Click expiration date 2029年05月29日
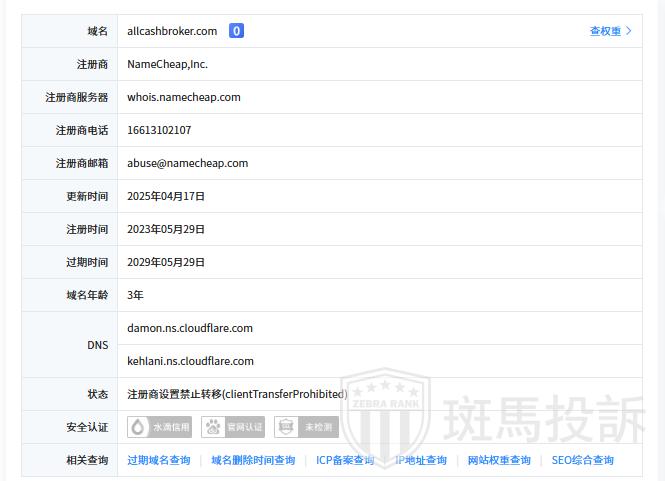Viewport: 665px width, 481px height. 166,262
